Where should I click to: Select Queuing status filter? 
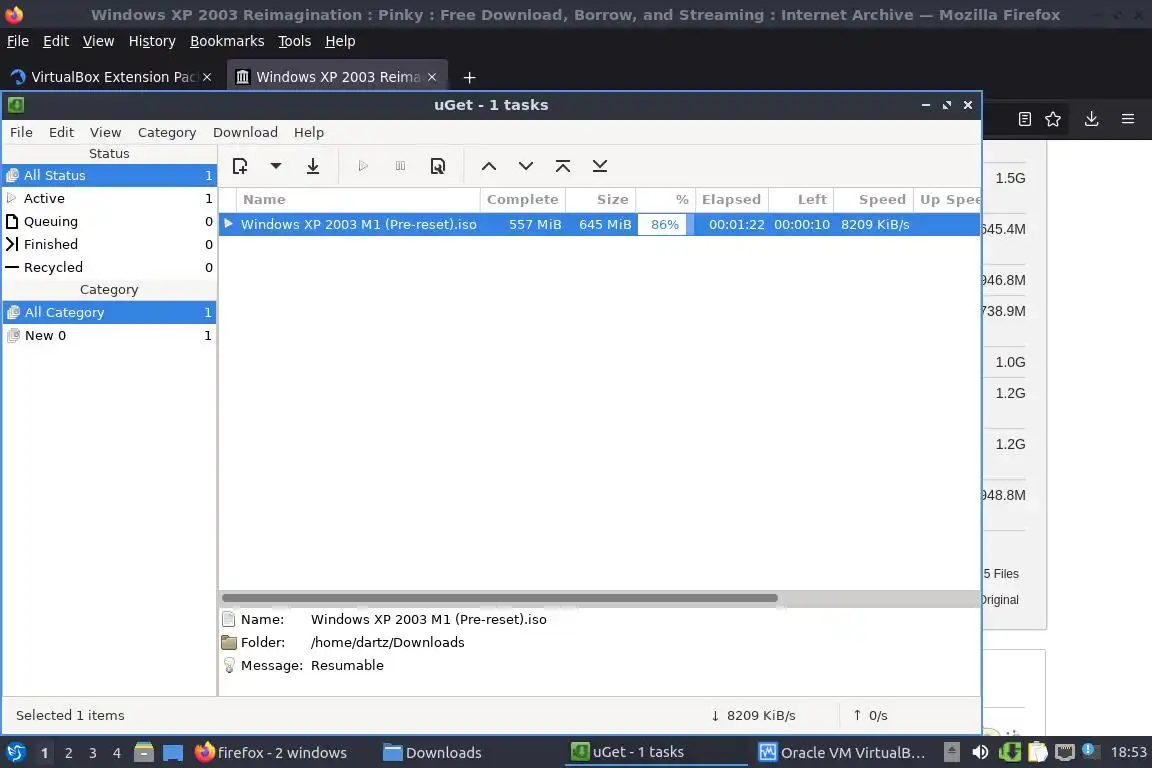[109, 221]
